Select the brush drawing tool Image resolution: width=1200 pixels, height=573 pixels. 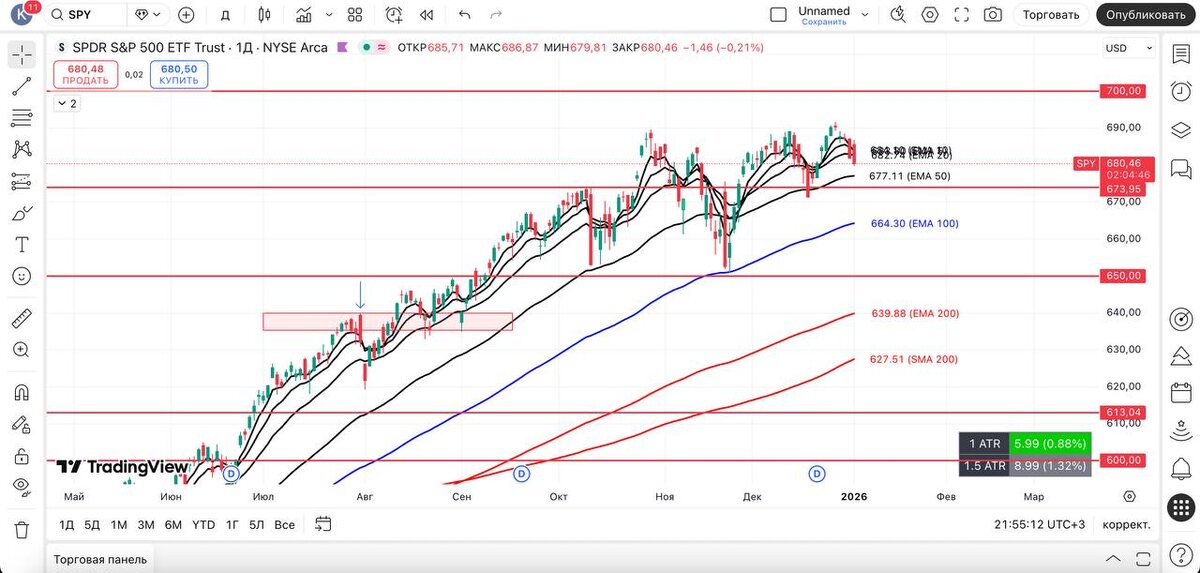click(x=22, y=213)
